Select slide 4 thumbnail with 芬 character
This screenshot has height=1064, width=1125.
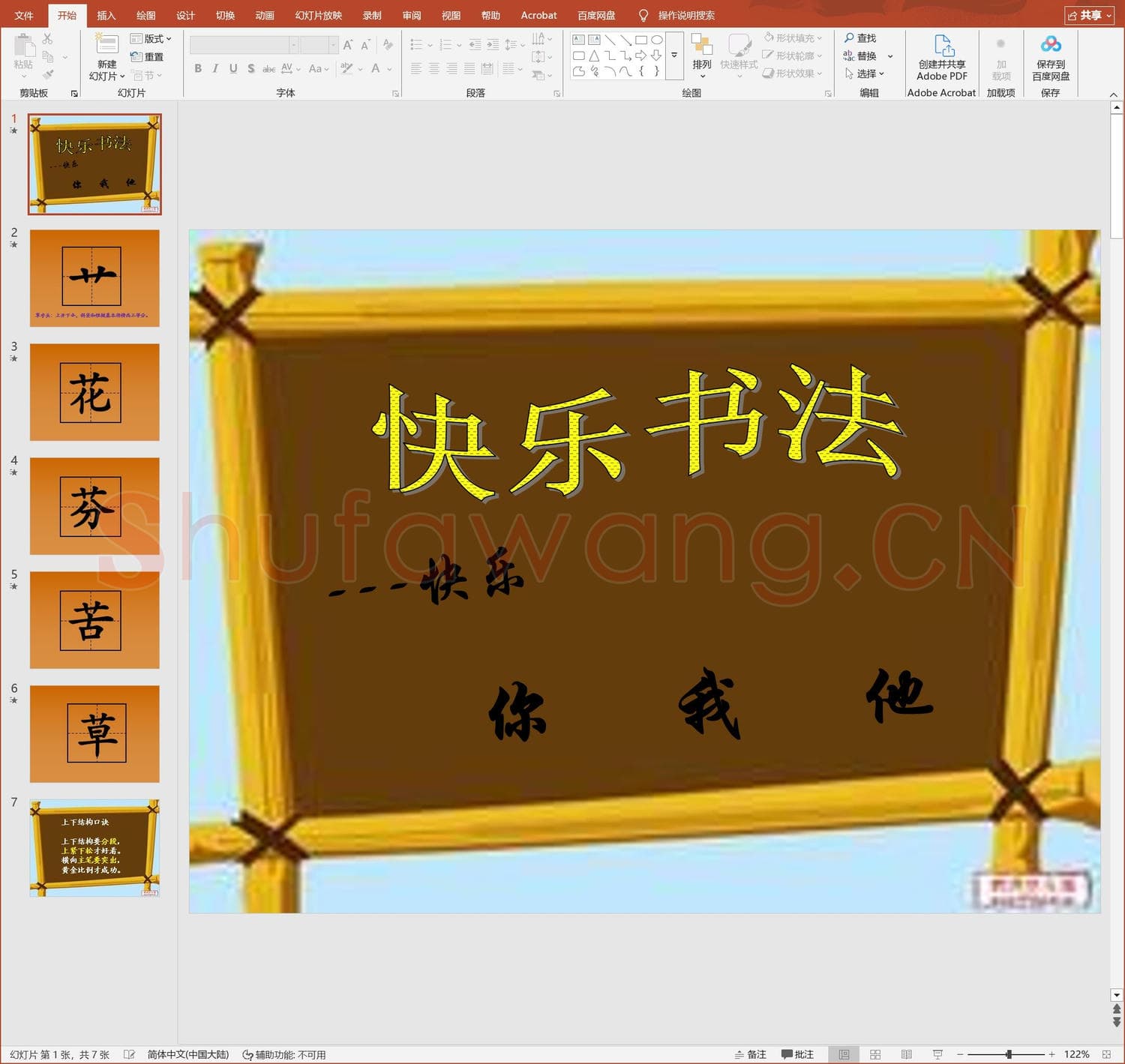click(x=94, y=506)
